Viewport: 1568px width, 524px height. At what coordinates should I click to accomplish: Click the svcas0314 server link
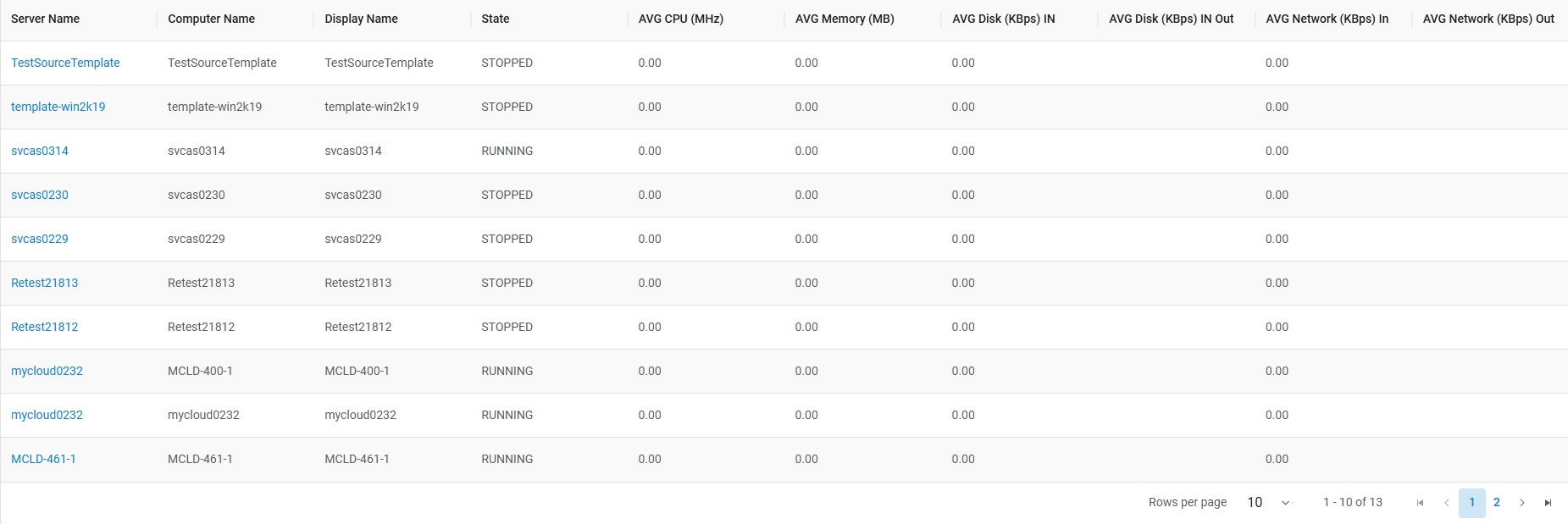(x=40, y=151)
